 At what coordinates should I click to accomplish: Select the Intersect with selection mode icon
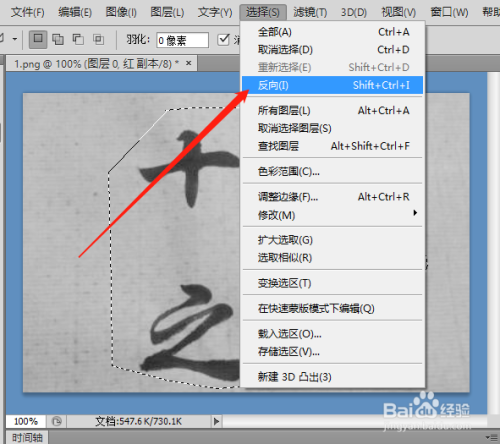click(99, 40)
